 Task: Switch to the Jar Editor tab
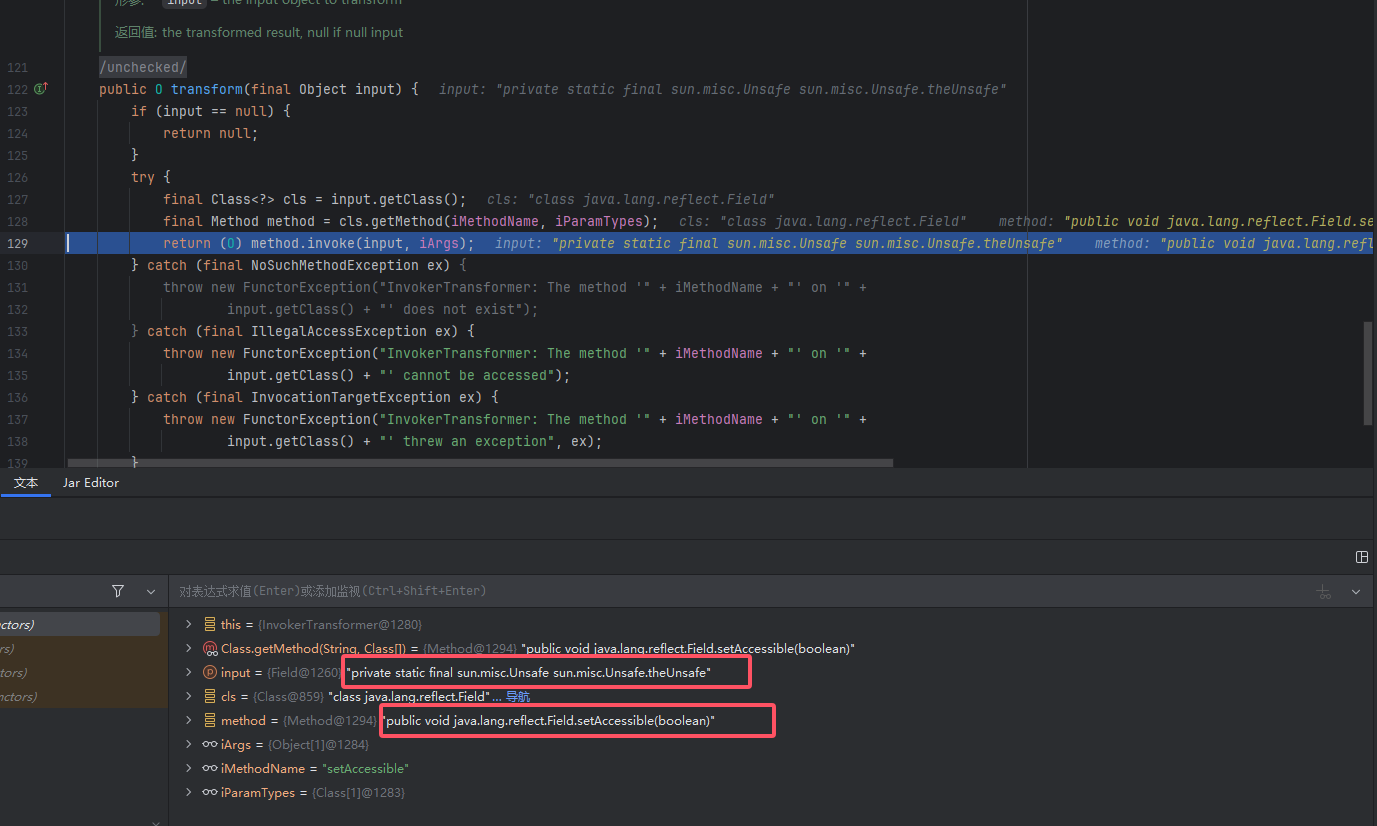[91, 483]
